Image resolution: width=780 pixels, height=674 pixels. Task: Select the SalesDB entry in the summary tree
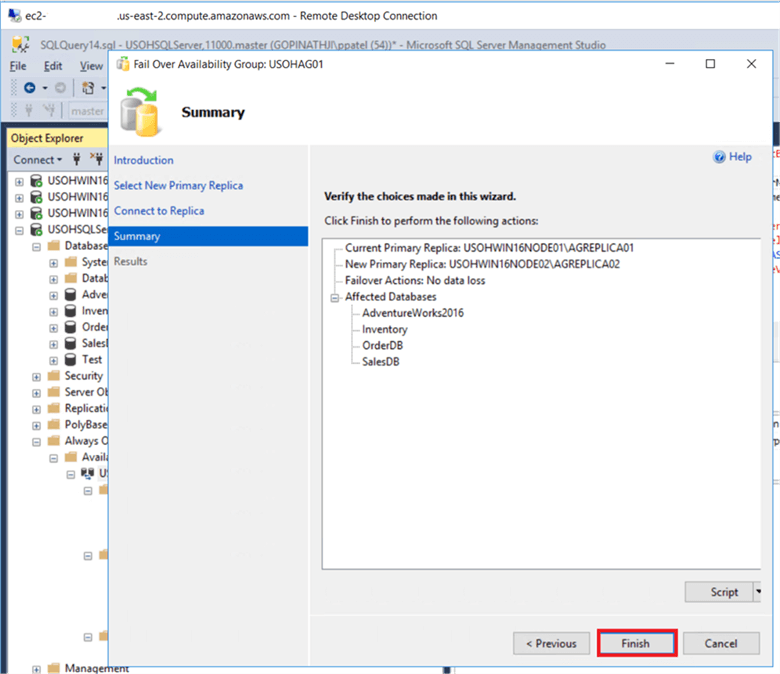381,362
